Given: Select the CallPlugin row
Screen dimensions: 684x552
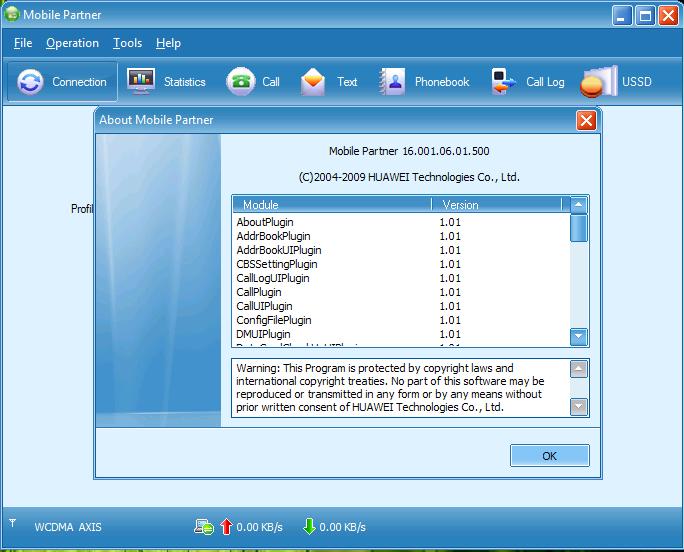Looking at the screenshot, I should 401,292.
